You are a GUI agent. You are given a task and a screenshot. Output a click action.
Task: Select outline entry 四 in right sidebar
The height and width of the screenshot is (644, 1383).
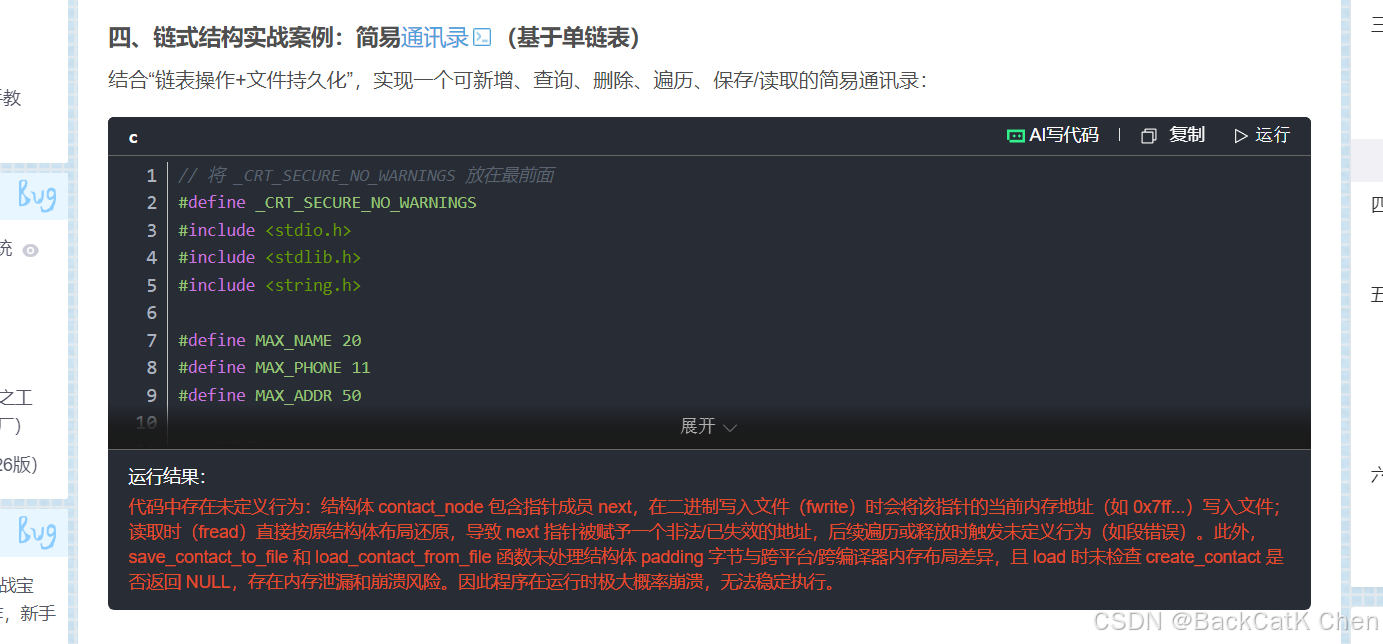point(1377,204)
